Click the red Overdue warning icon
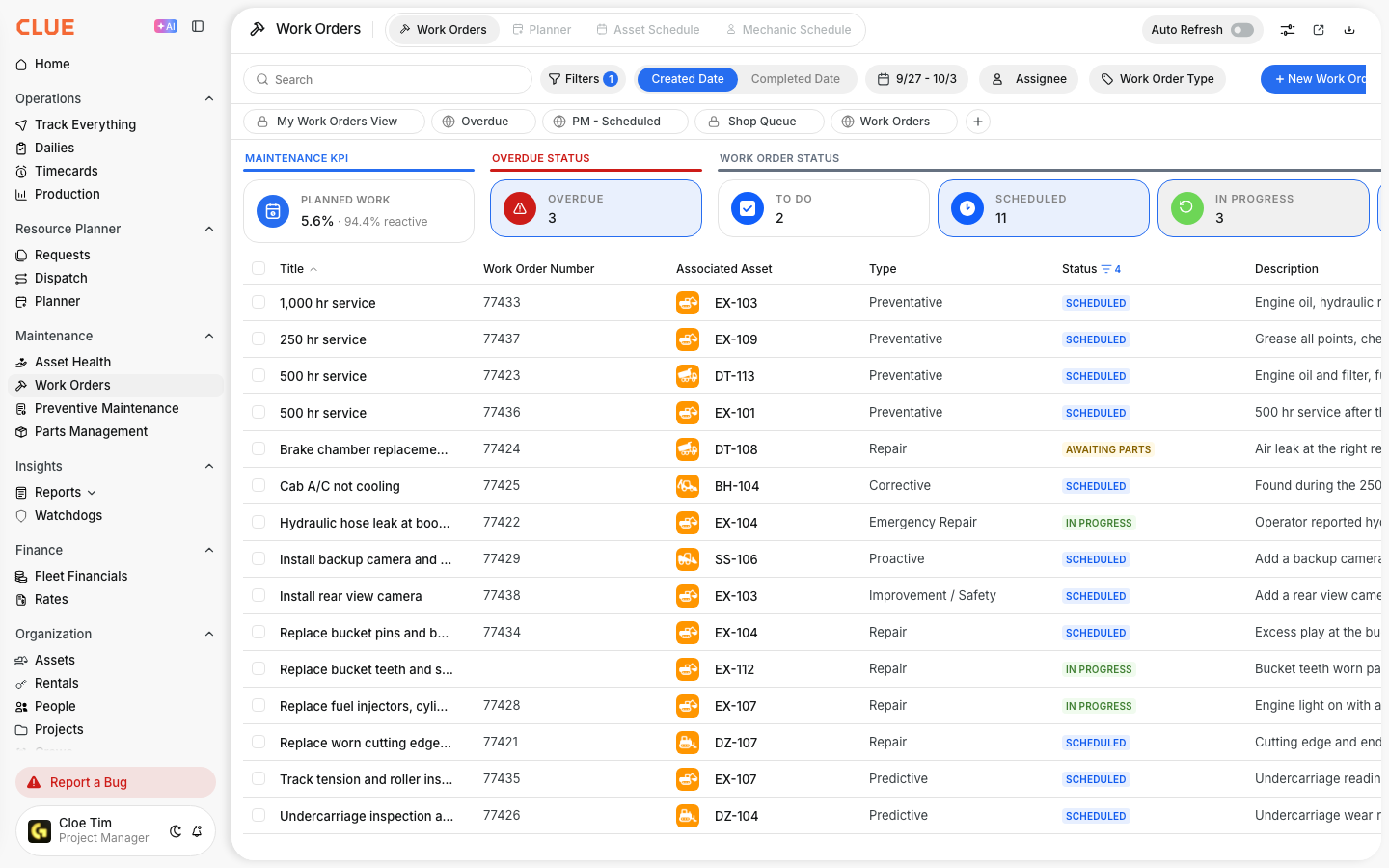1389x868 pixels. click(520, 208)
